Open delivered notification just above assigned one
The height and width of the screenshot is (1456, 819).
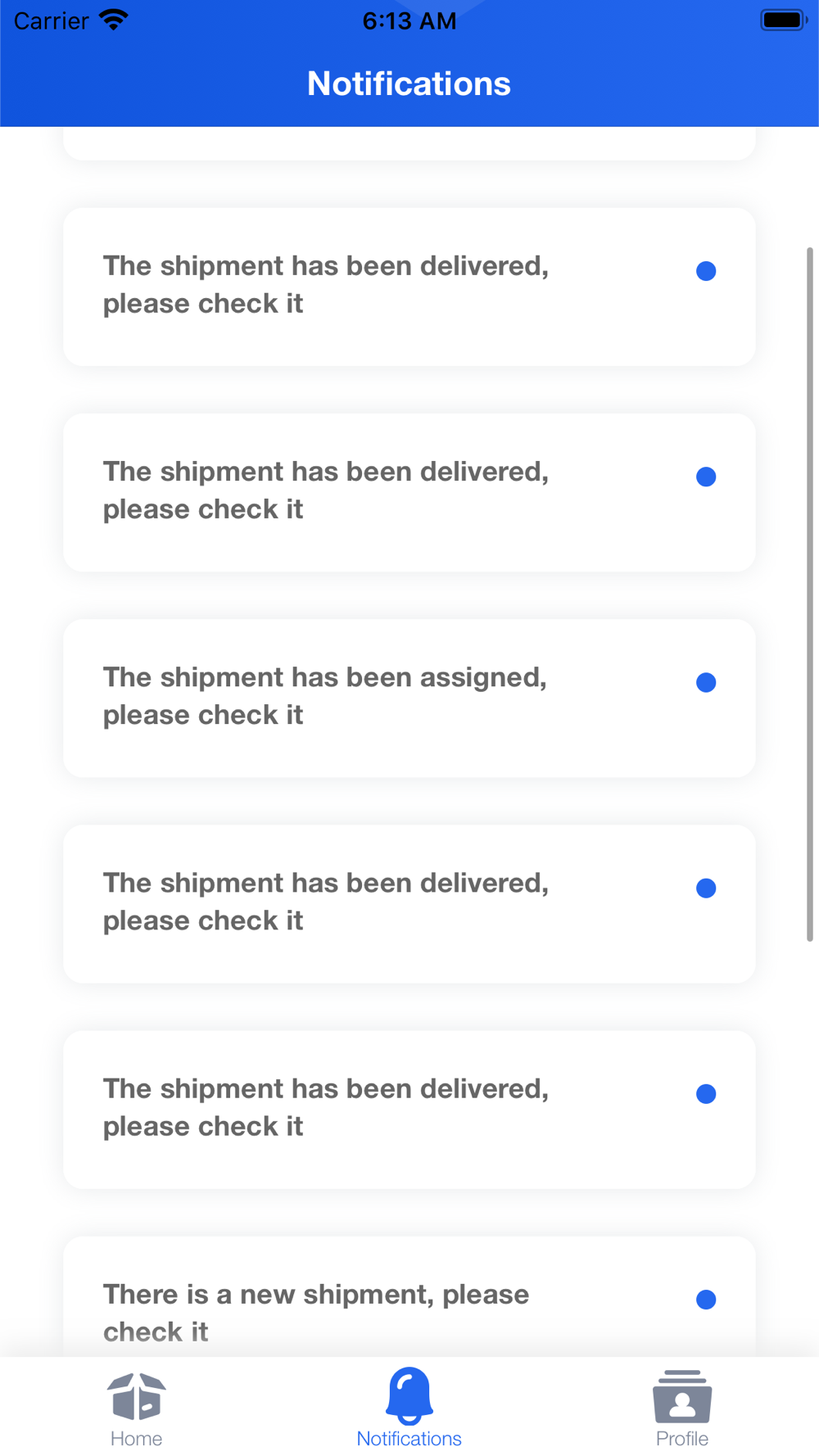tap(409, 493)
